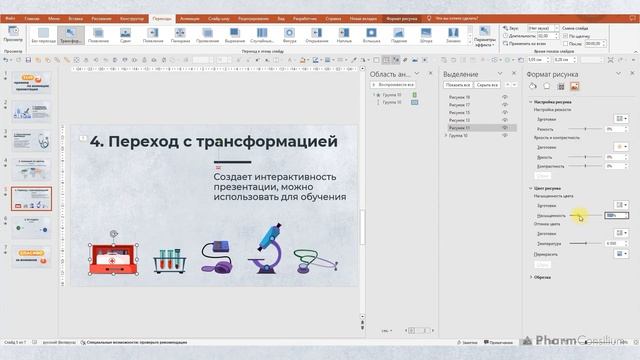640x360 pixels.
Task: Open sharpness presets 'Заготовки' dropdown
Action: coord(621,119)
